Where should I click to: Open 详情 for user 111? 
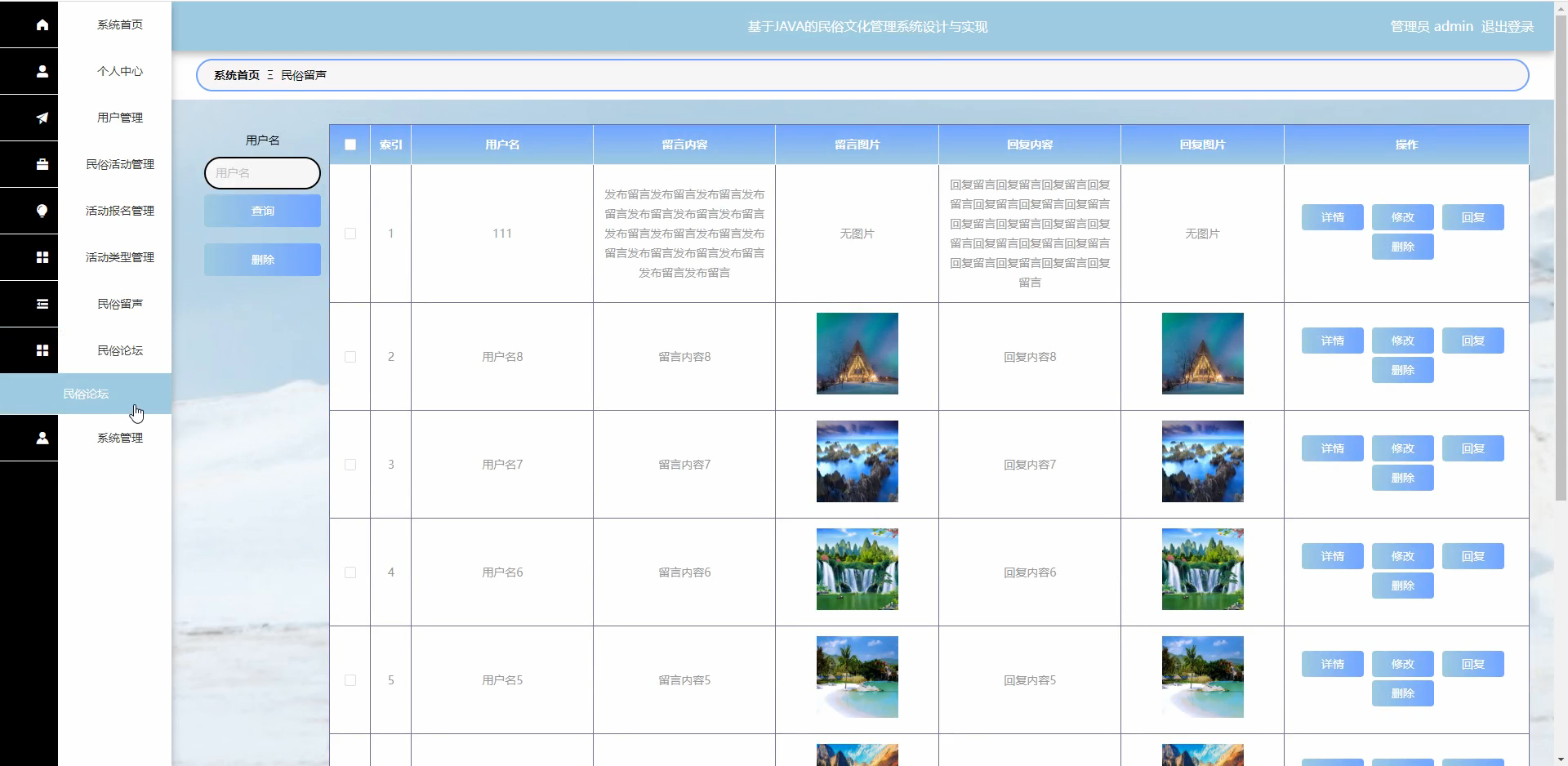(1333, 217)
